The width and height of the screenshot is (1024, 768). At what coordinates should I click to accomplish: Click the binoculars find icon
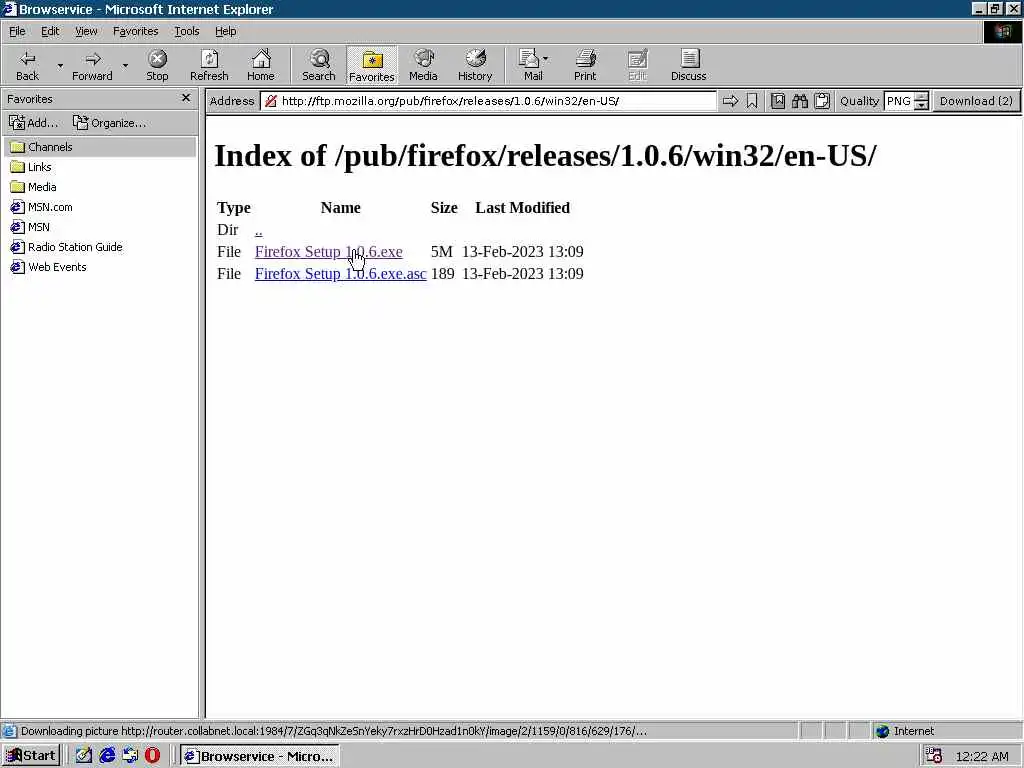pos(800,101)
